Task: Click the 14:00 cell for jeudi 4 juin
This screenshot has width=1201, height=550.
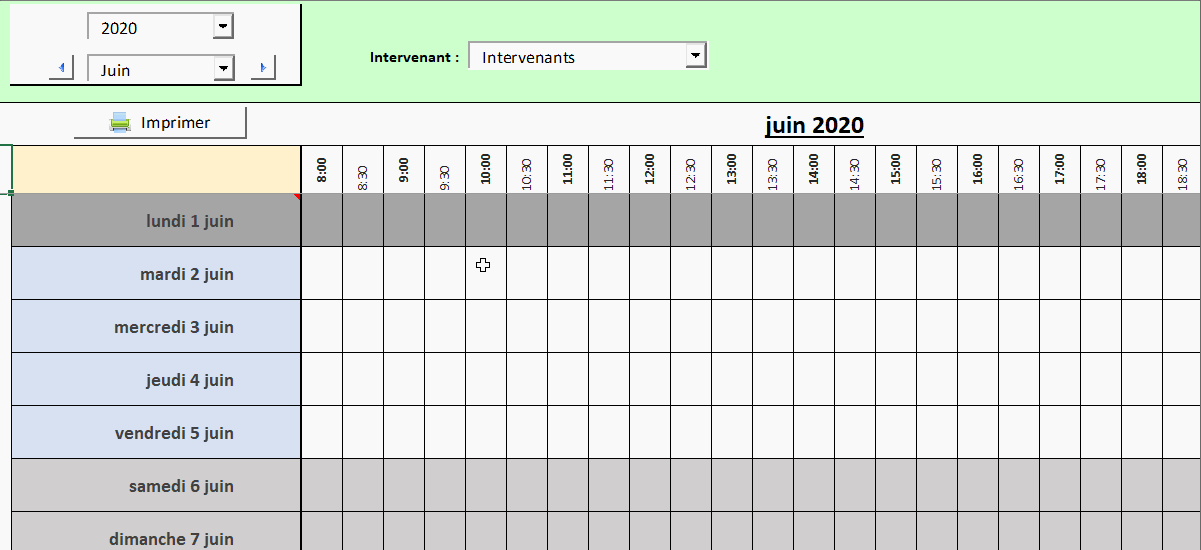Action: 814,379
